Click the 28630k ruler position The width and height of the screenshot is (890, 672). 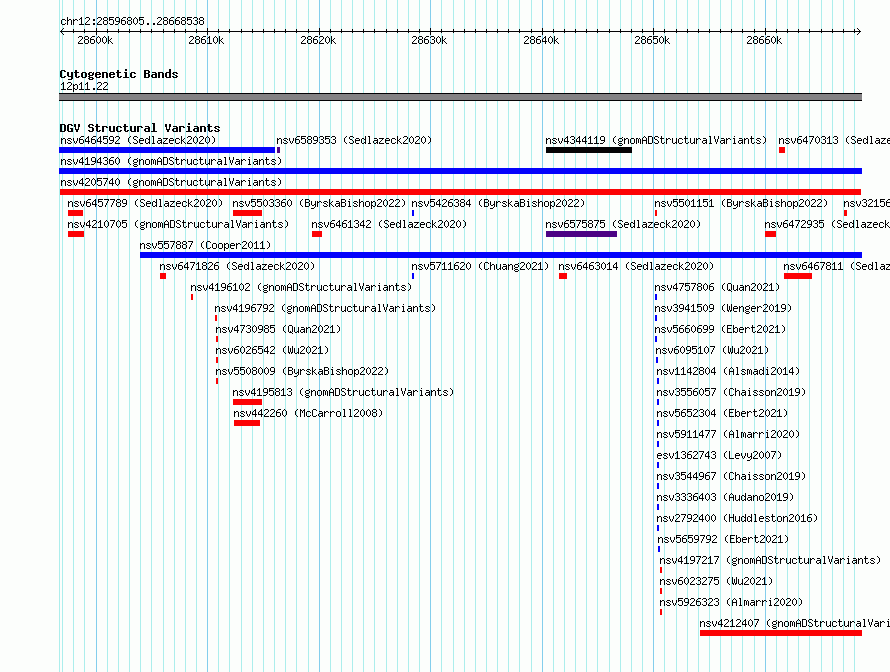429,40
